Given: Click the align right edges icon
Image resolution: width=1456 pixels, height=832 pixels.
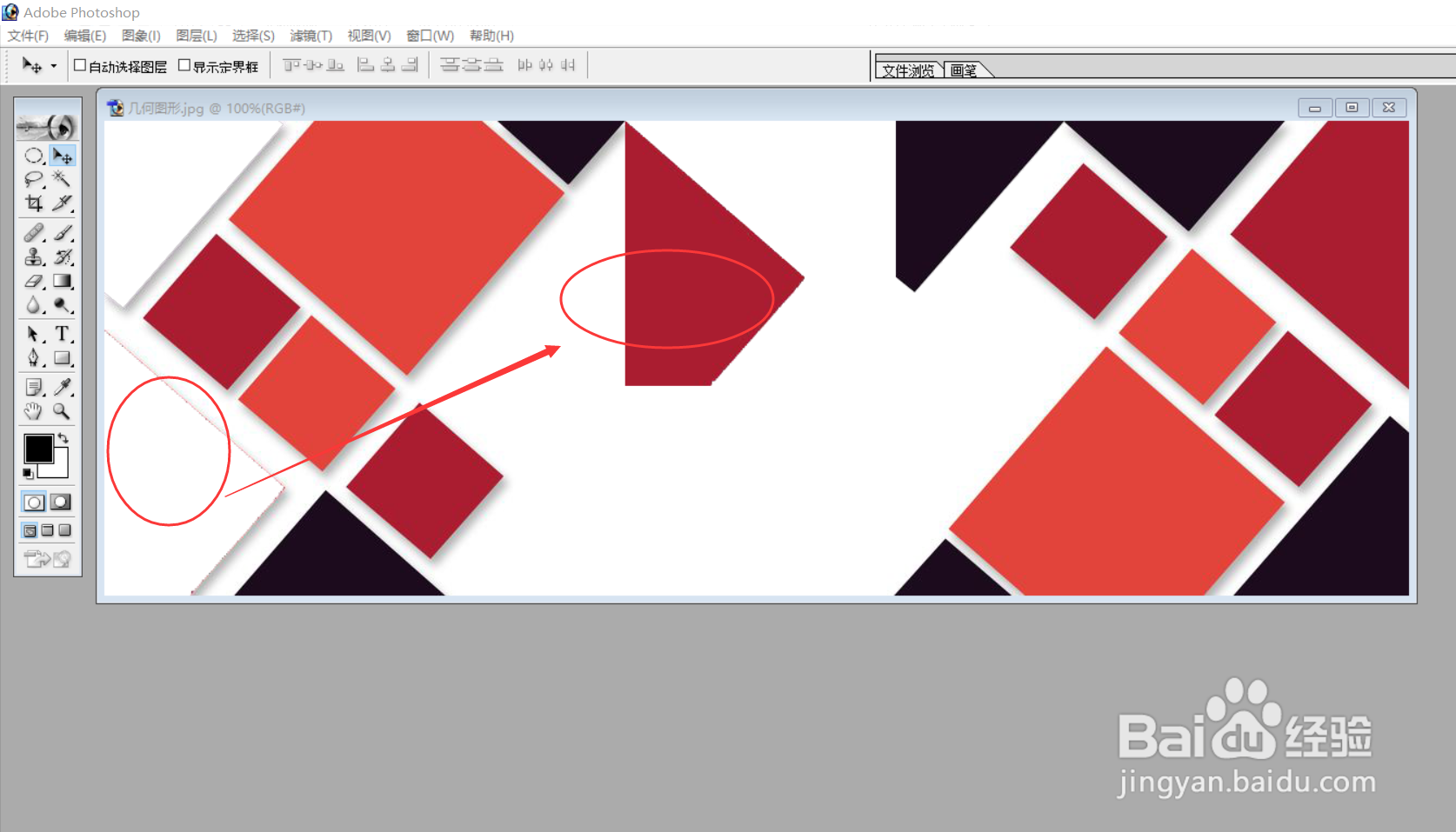Looking at the screenshot, I should [x=410, y=65].
